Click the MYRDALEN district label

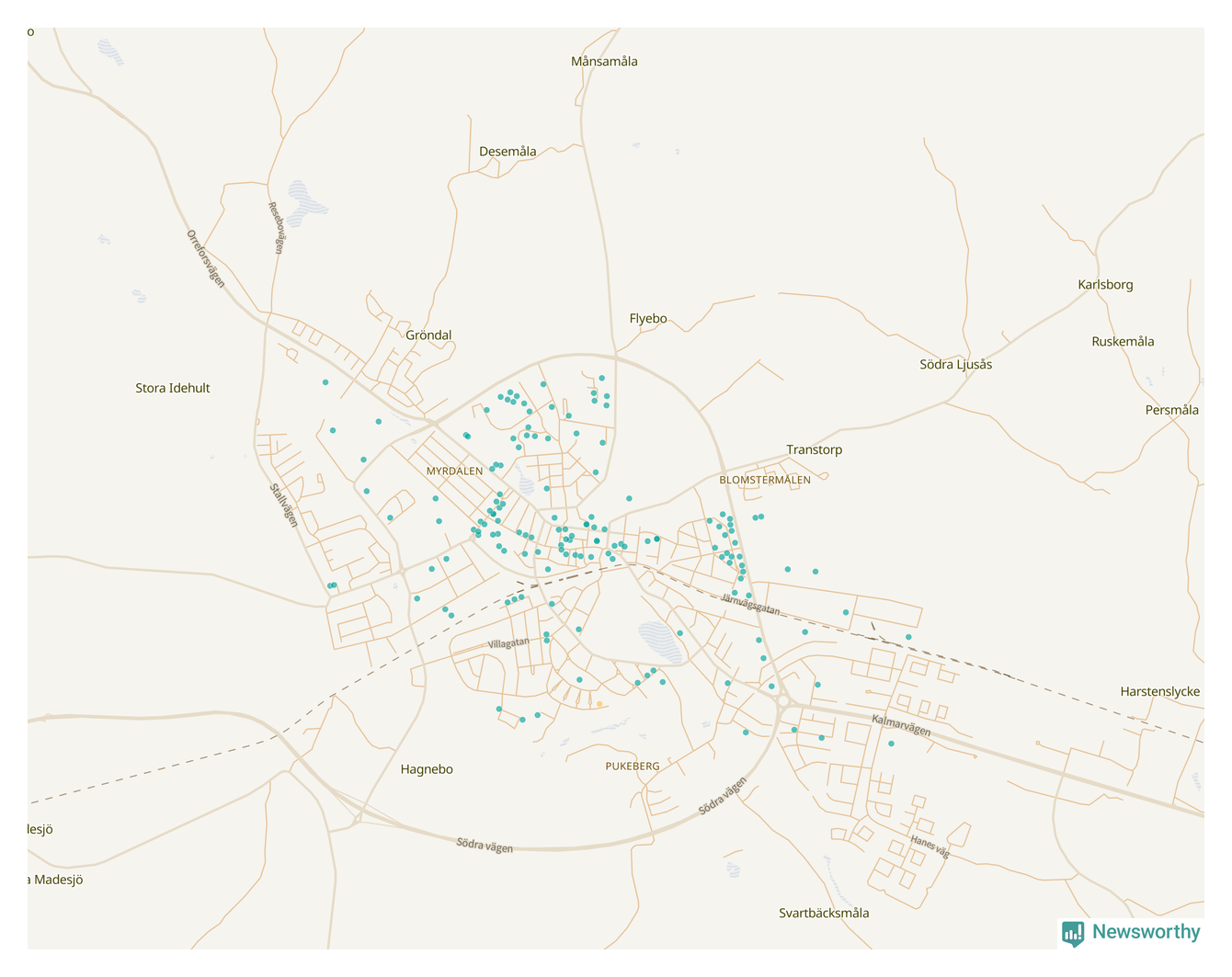click(x=454, y=471)
